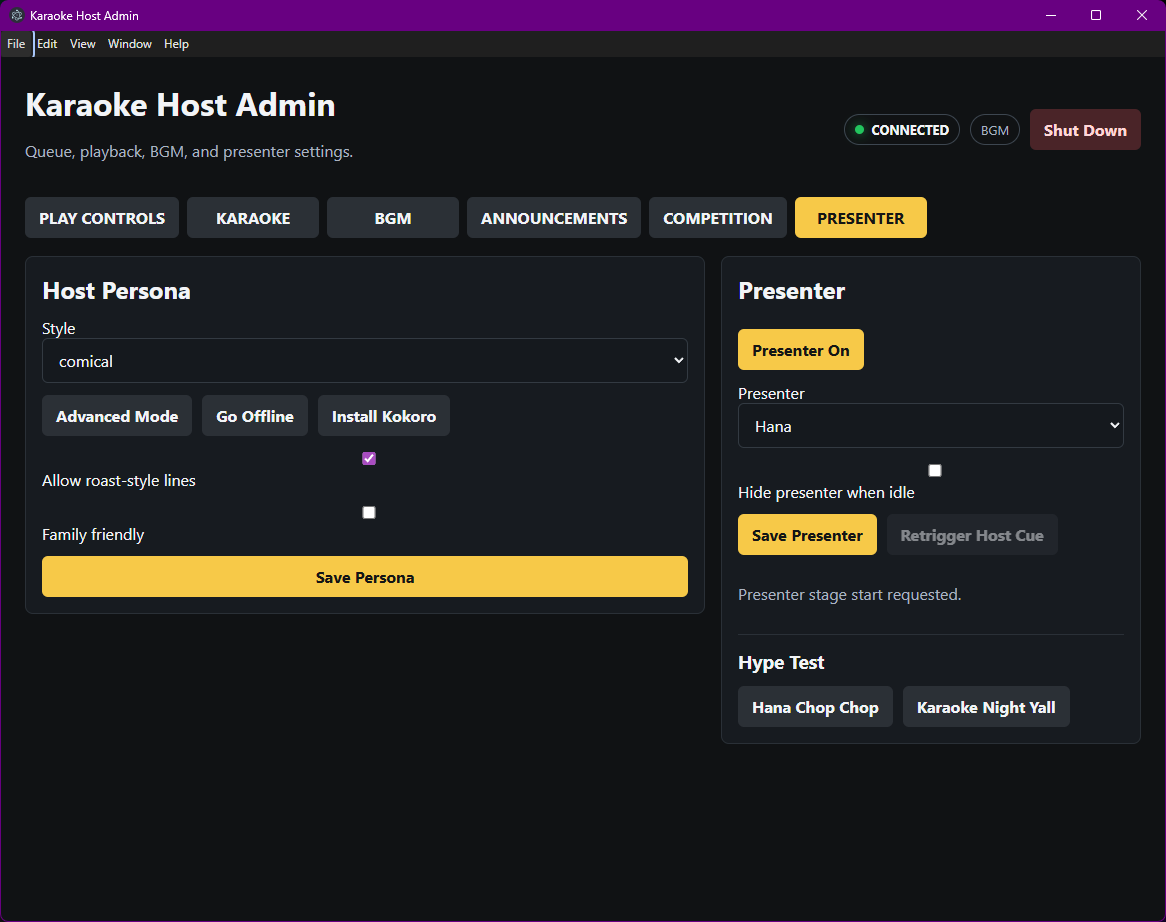Maximize the Karaoke Host Admin window

coord(1095,15)
